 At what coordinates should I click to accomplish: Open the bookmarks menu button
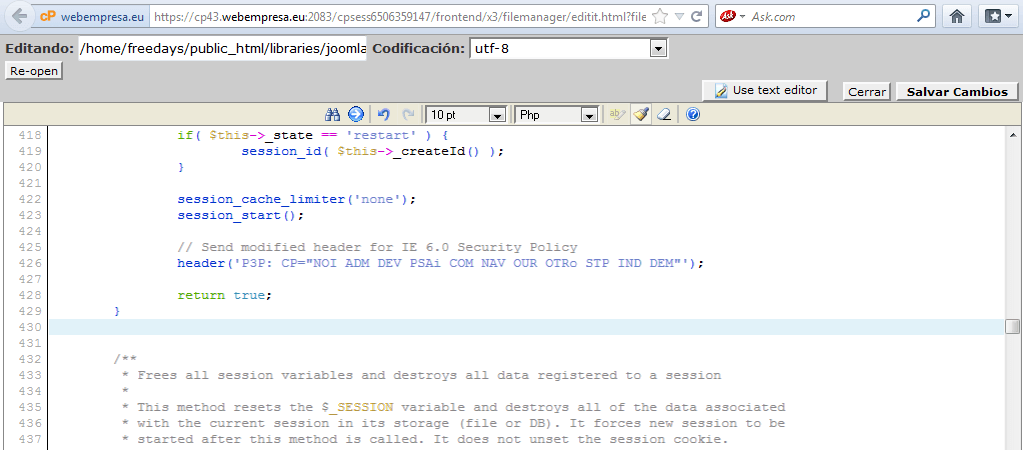(x=996, y=17)
